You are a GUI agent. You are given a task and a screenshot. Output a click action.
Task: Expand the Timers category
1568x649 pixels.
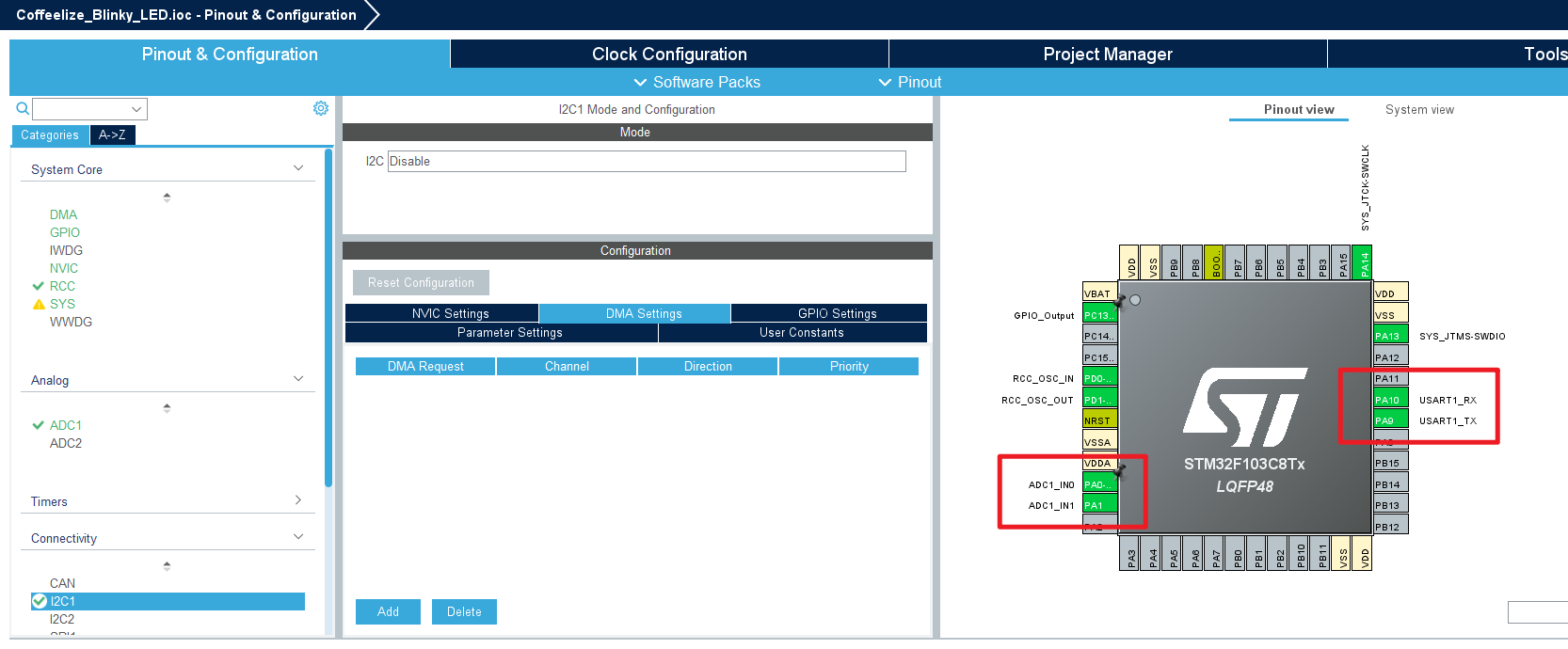tap(298, 501)
